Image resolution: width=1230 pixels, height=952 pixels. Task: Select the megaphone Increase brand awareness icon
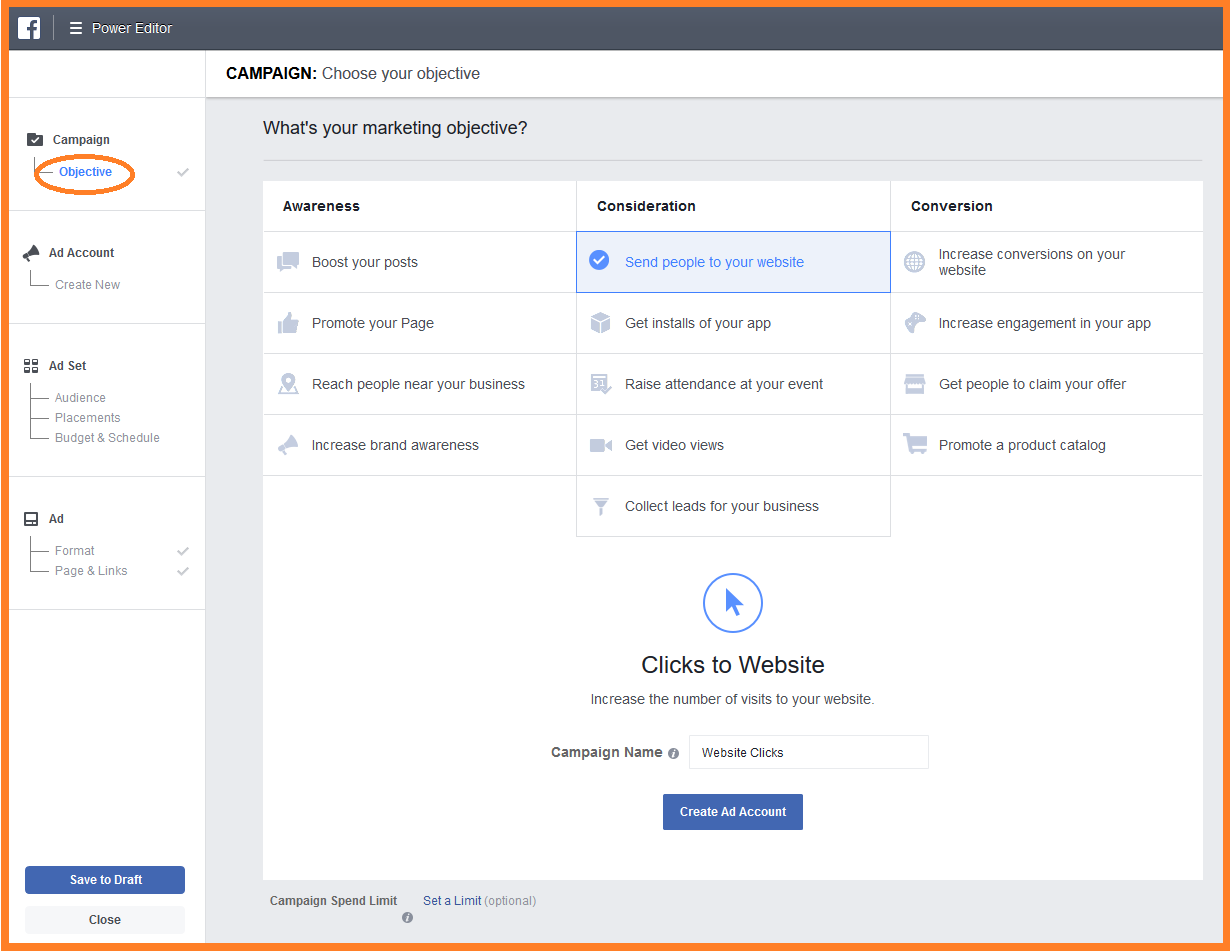(x=288, y=445)
